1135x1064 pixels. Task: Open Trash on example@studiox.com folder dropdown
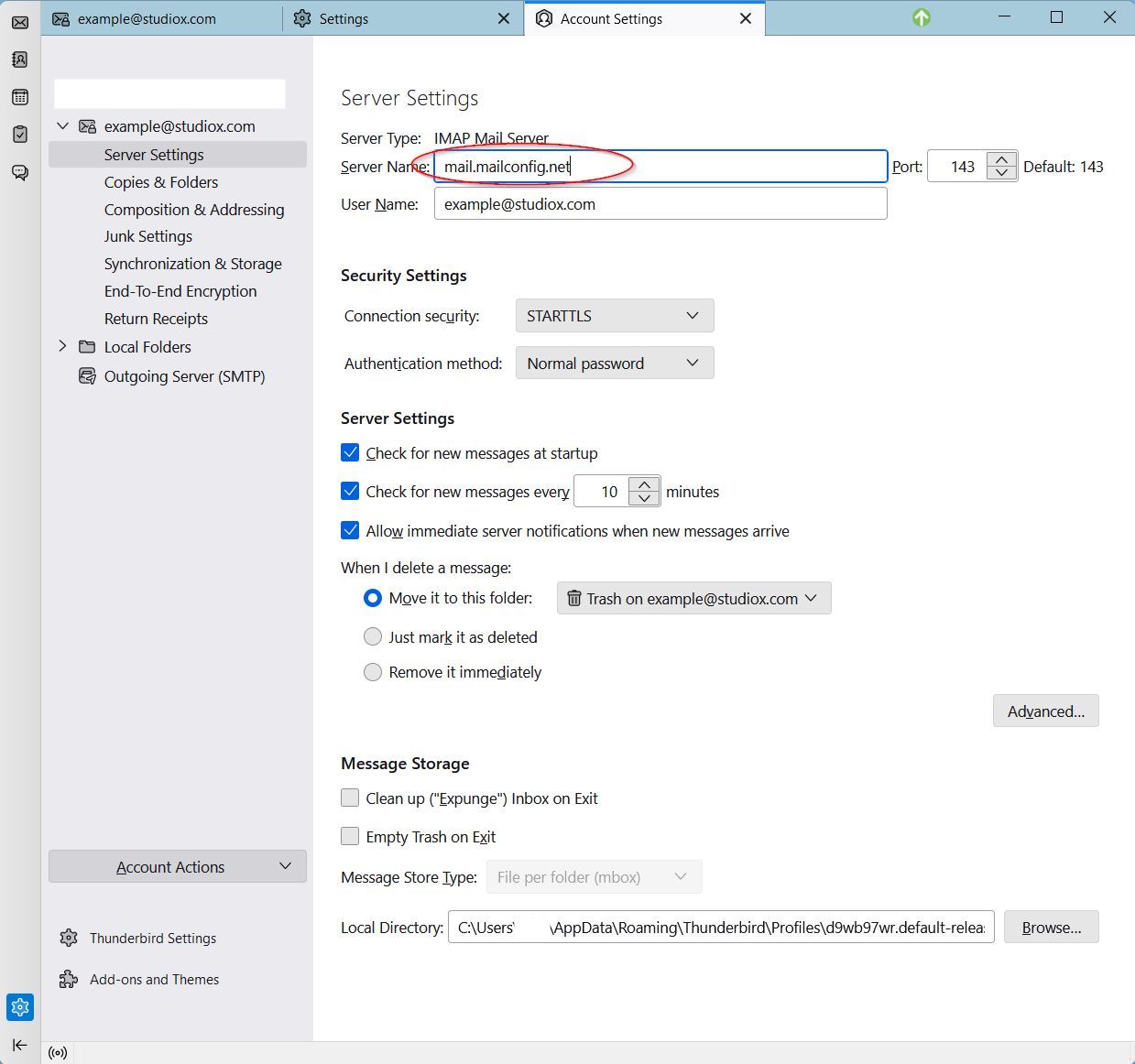tap(693, 598)
